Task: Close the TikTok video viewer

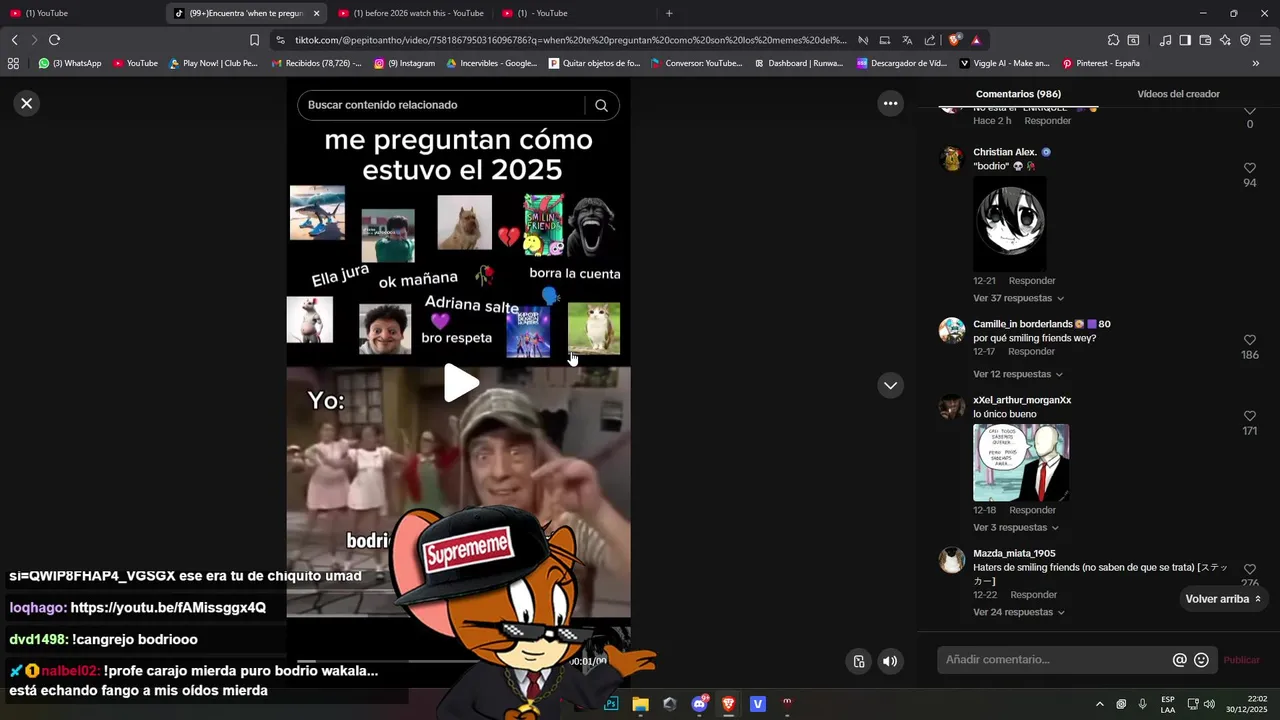Action: (27, 103)
